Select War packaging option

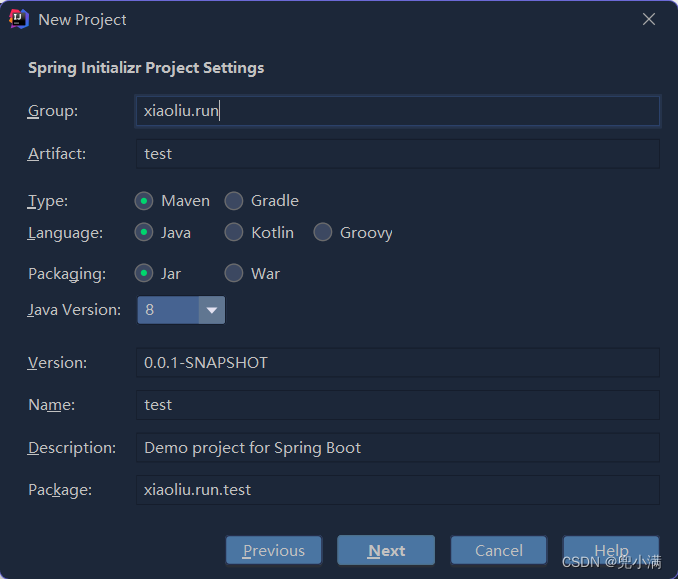233,273
